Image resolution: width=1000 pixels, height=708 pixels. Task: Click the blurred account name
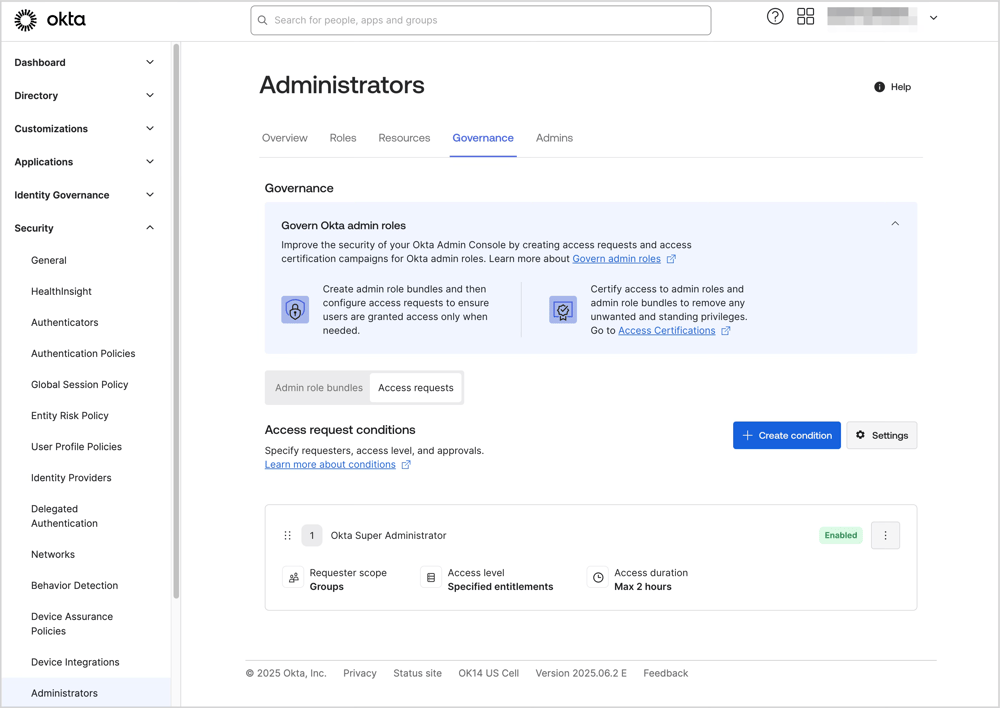[x=872, y=17]
